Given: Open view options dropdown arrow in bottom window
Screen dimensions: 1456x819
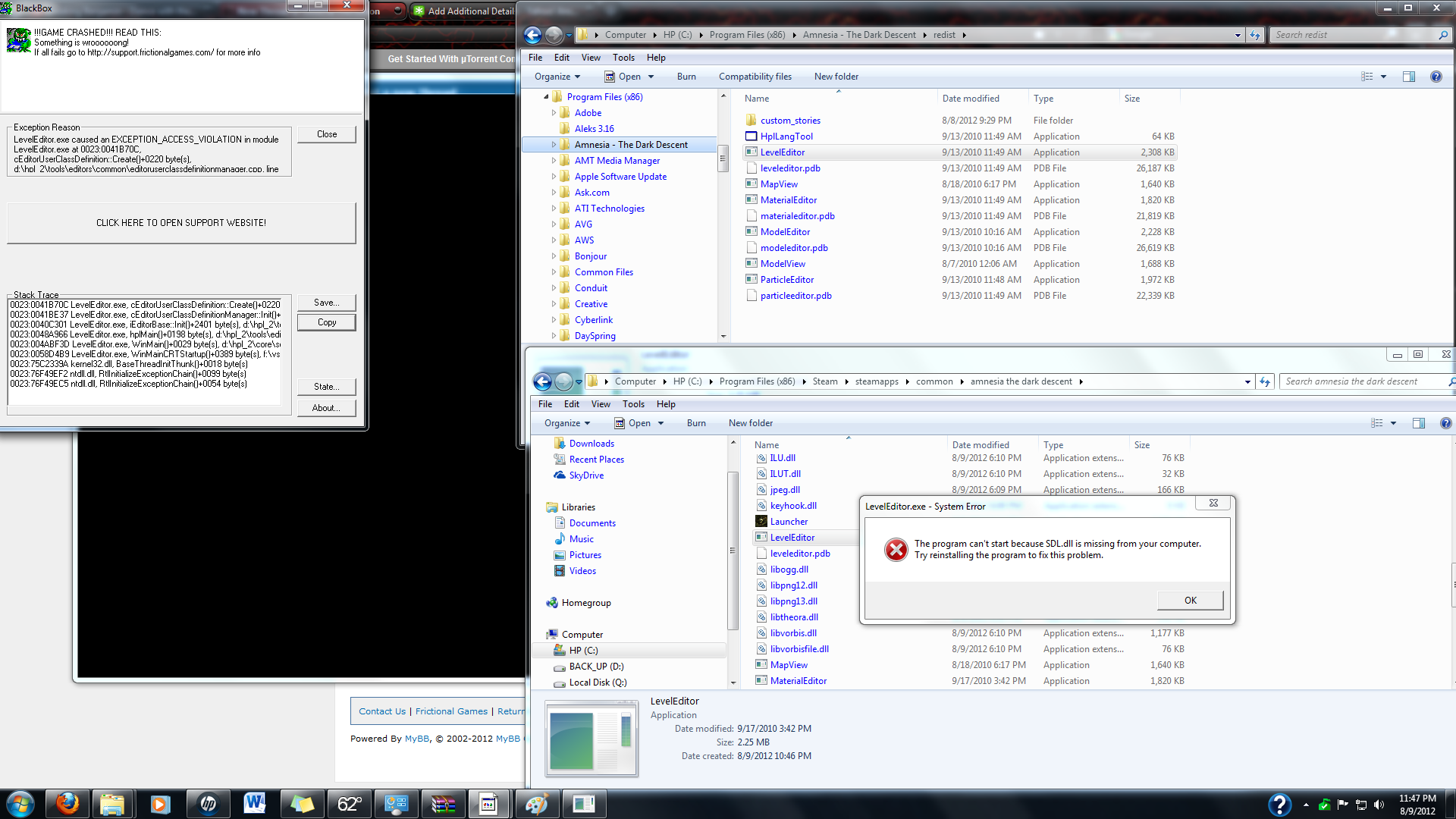Looking at the screenshot, I should [x=1393, y=423].
